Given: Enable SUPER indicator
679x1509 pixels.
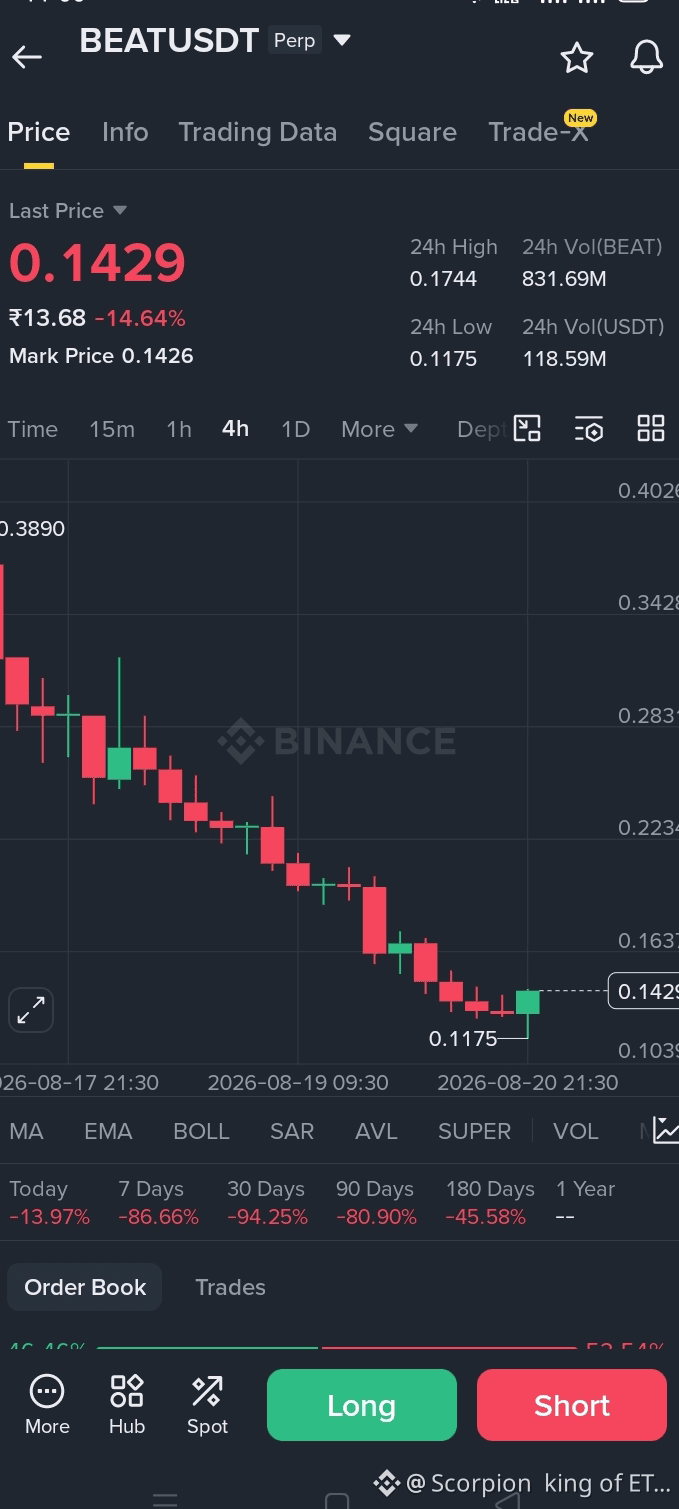Looking at the screenshot, I should [474, 1131].
